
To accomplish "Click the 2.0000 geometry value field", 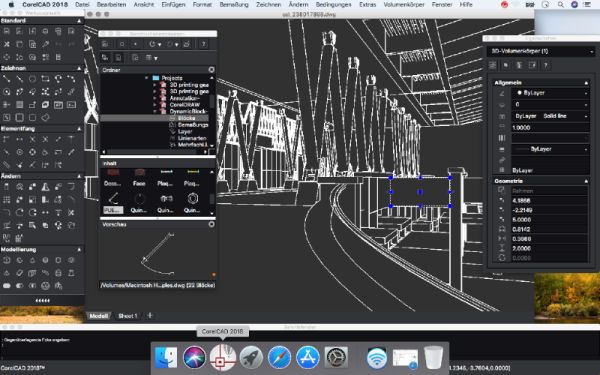I will pos(549,248).
